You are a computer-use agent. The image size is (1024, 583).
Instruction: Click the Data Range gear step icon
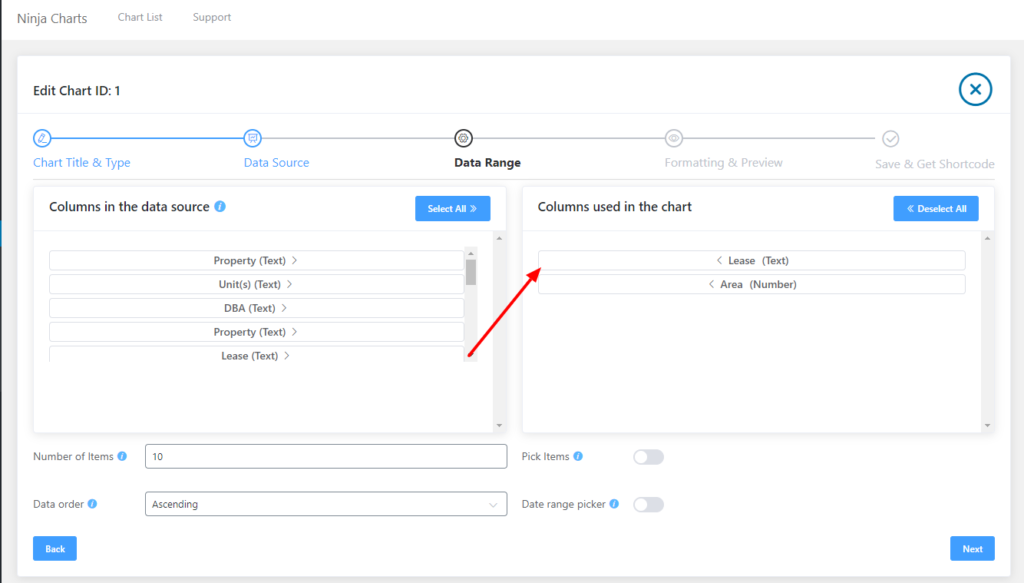tap(463, 138)
